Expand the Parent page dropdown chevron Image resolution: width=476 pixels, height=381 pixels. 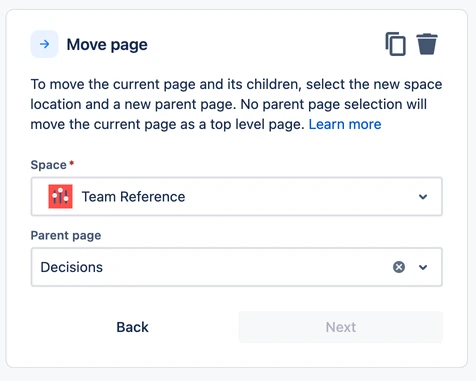[423, 267]
